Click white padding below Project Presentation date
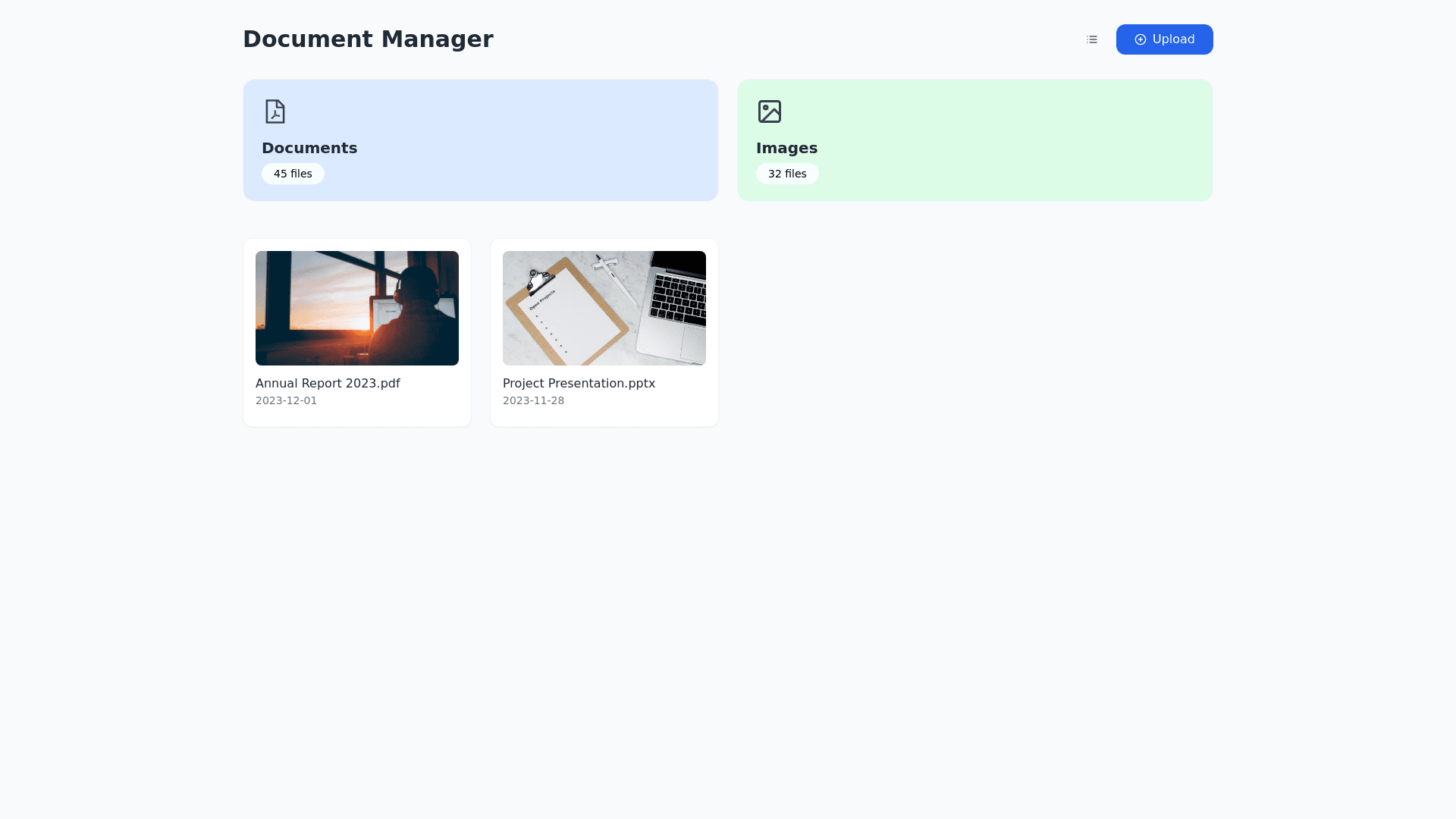Screen dimensions: 1456x819 point(604,417)
